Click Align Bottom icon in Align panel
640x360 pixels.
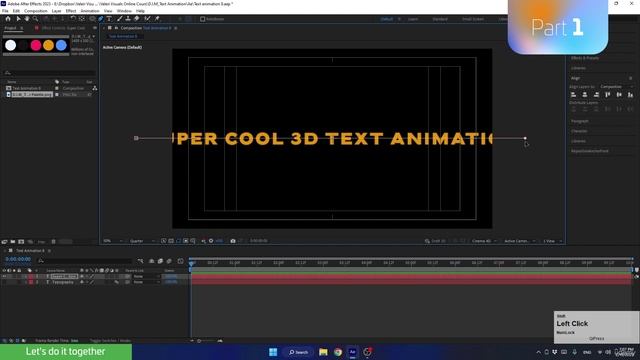(x=631, y=95)
